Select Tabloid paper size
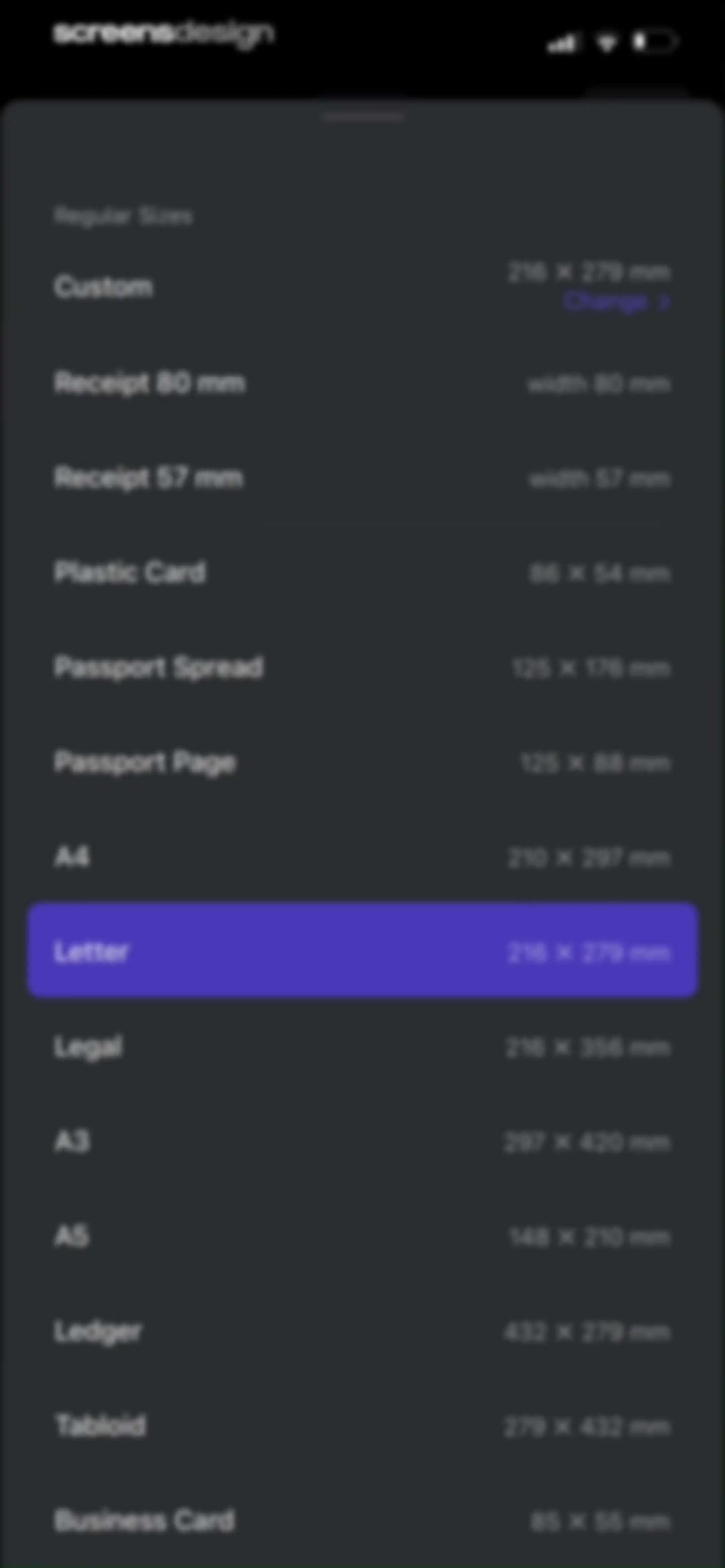 362,1426
